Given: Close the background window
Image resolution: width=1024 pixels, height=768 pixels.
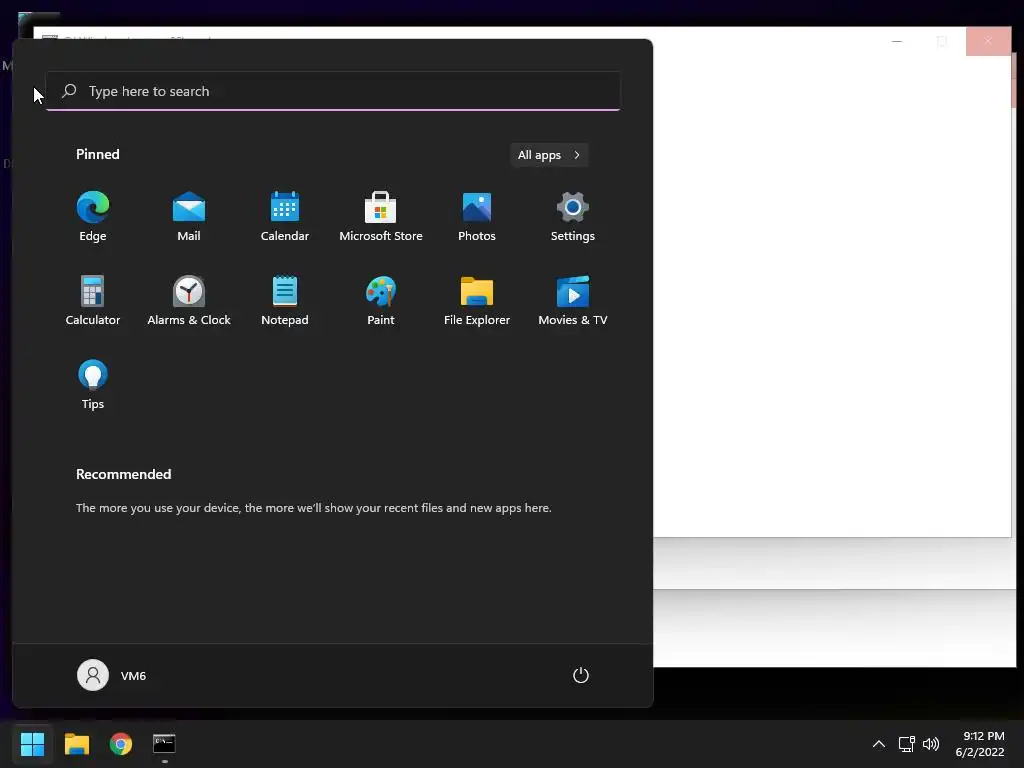Looking at the screenshot, I should click(988, 41).
